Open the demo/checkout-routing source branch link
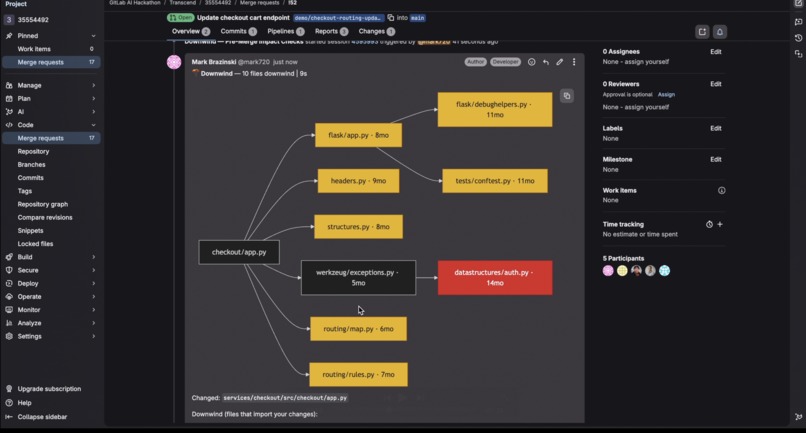 point(338,18)
